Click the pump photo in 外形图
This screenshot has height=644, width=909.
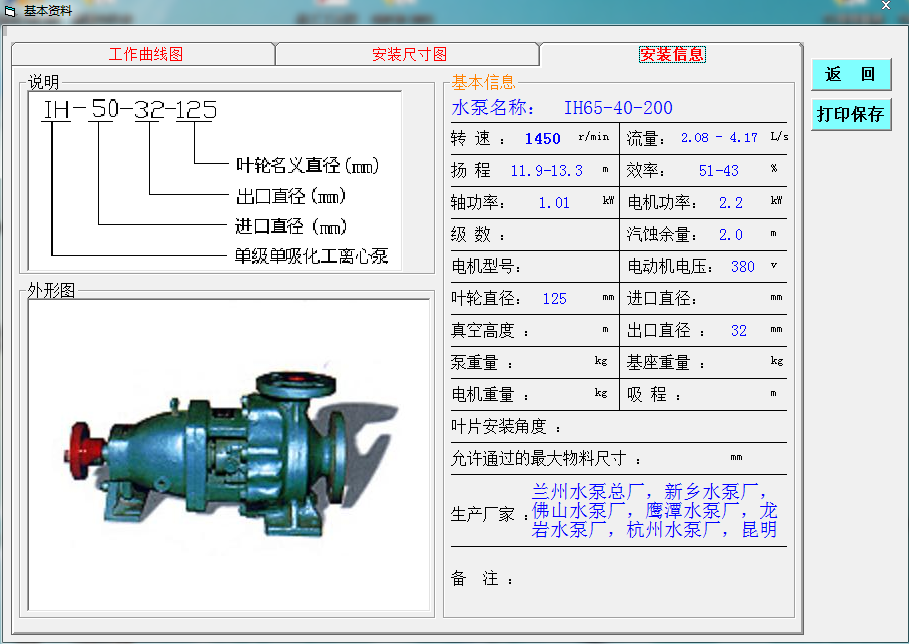[x=229, y=455]
